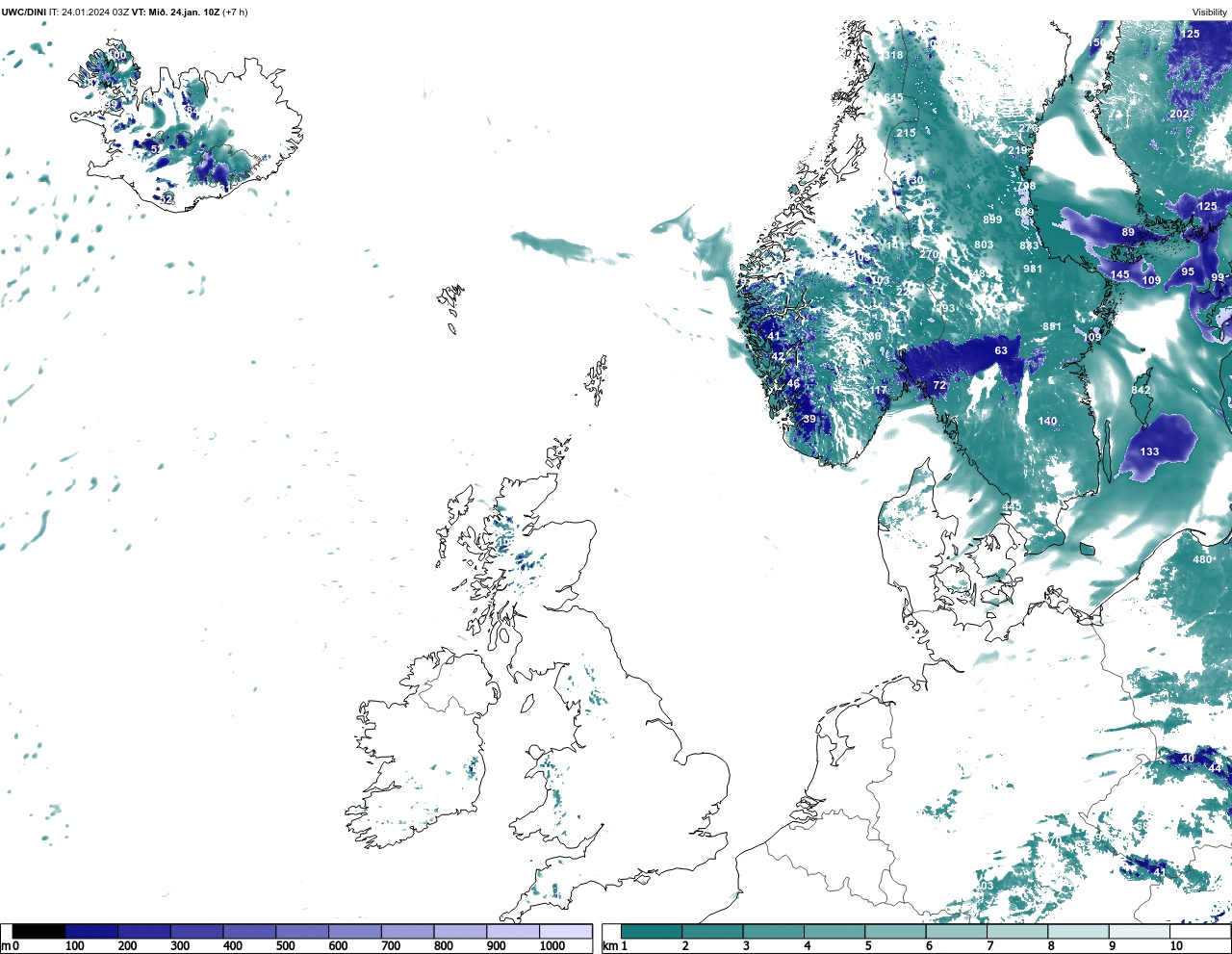
Task: Click the '318' value in northern Norway
Action: point(893,55)
